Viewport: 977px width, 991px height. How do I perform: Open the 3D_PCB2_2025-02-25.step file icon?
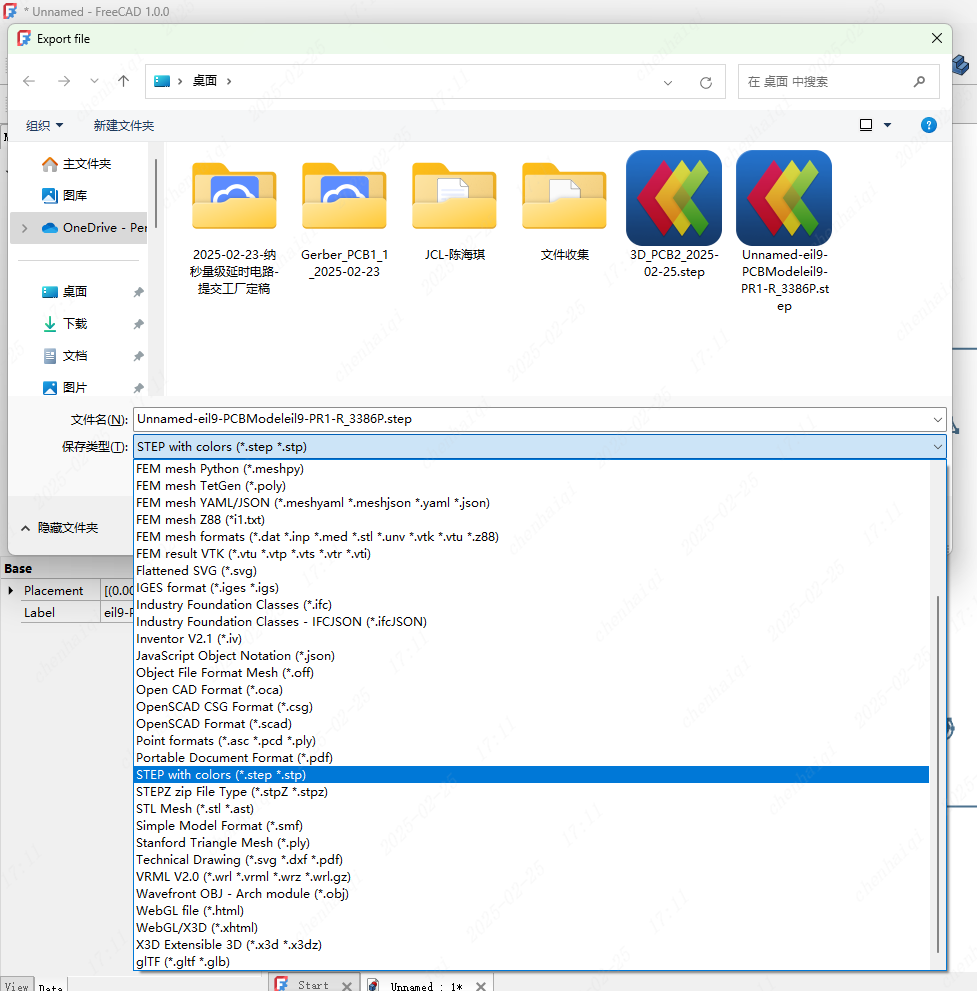click(x=673, y=198)
